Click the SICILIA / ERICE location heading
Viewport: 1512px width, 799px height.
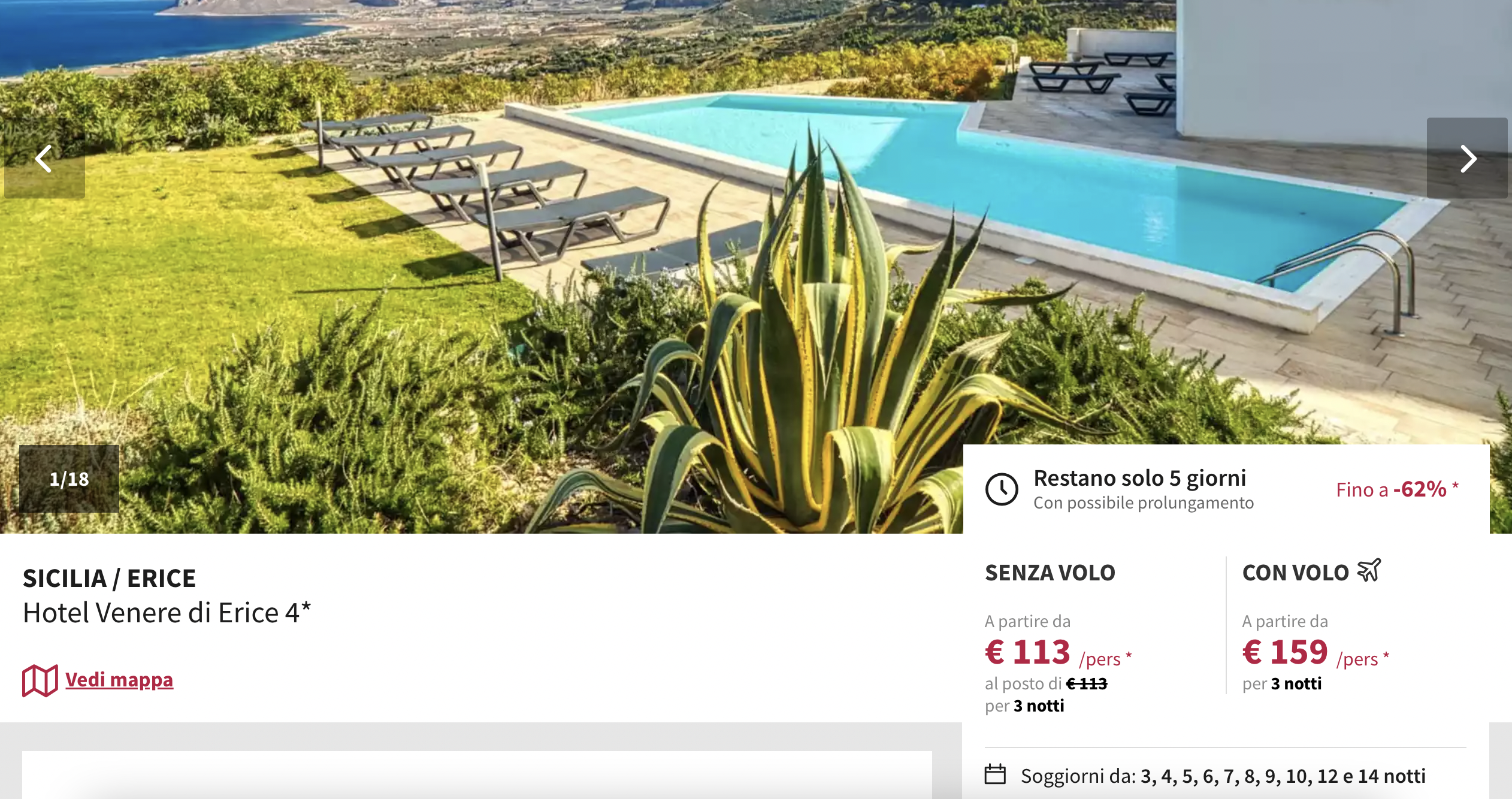pyautogui.click(x=109, y=578)
